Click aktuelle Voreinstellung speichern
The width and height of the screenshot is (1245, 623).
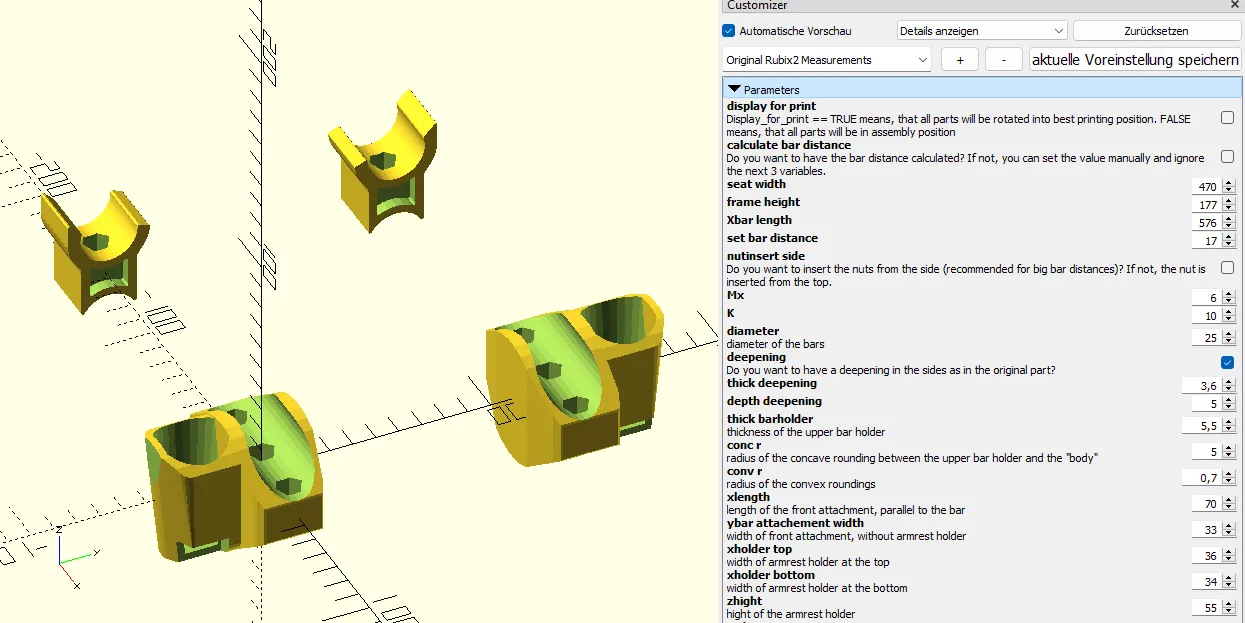1135,60
